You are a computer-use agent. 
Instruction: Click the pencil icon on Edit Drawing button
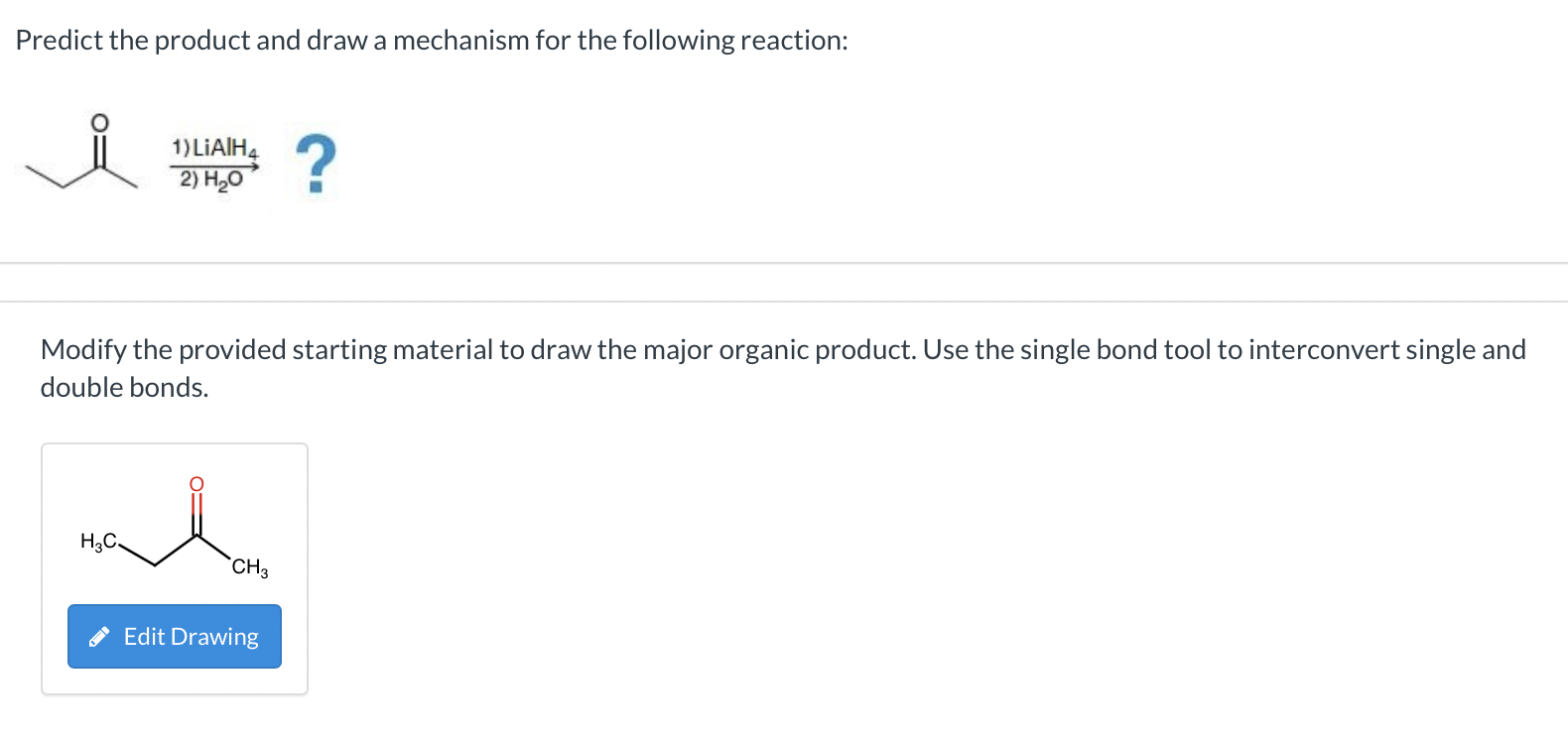coord(99,636)
